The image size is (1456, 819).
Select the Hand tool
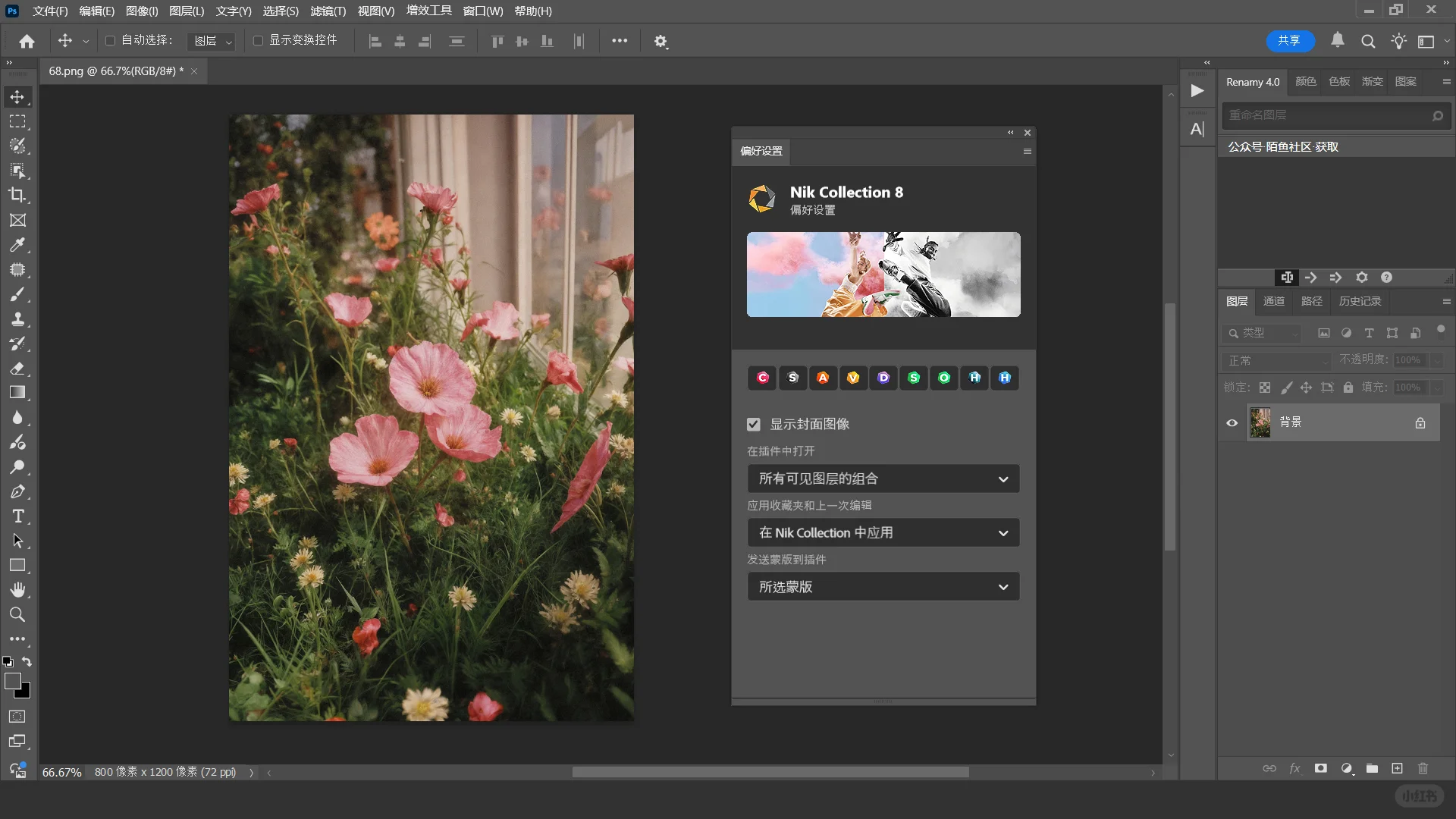point(17,590)
